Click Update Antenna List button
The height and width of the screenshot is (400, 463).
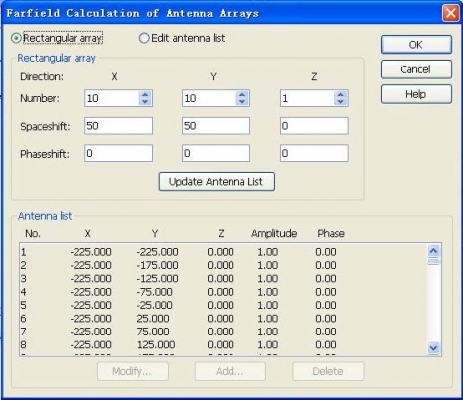217,182
